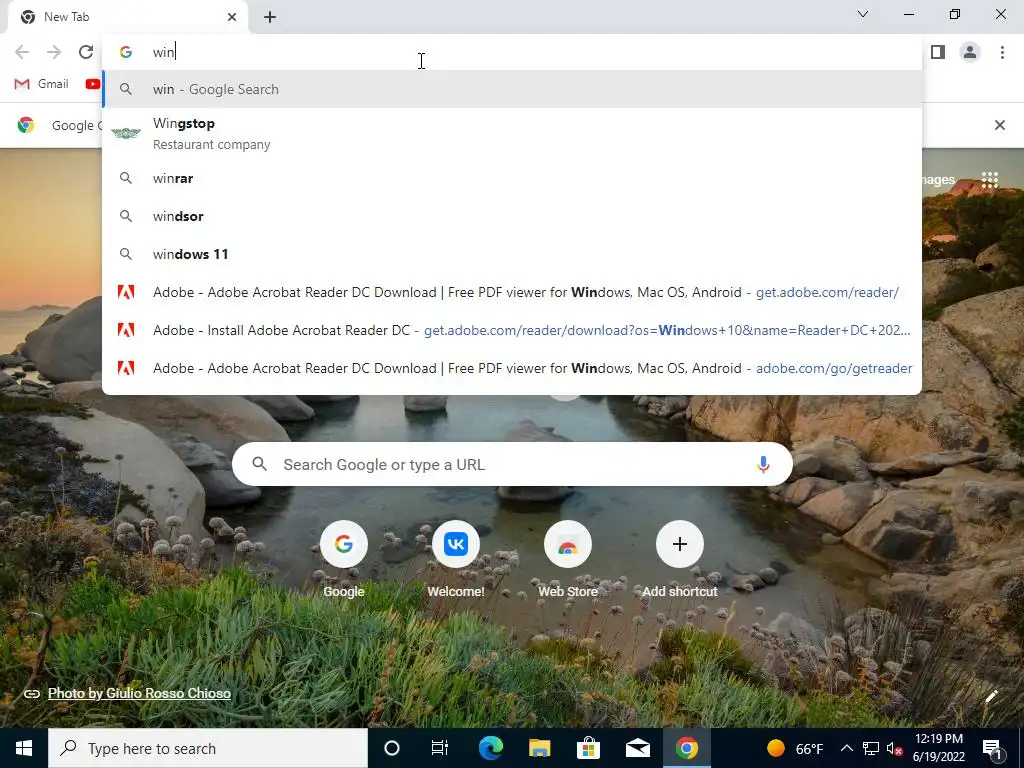Screen dimensions: 1024x768
Task: Open the 66°F weather widget
Action: coord(795,748)
